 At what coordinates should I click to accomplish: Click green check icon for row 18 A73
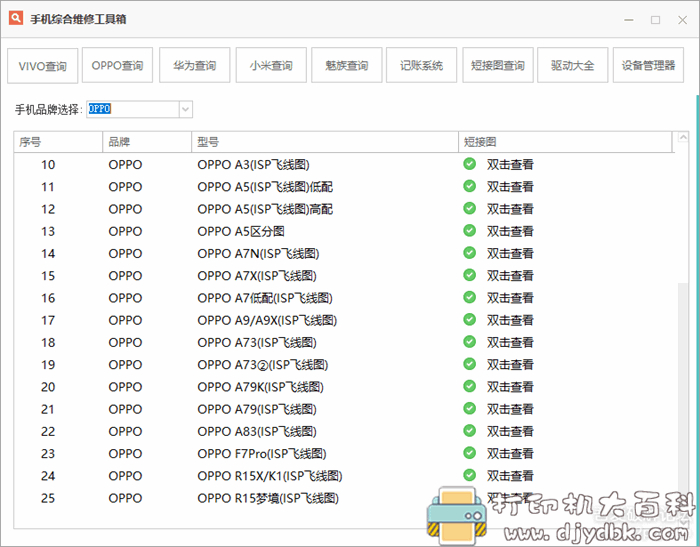469,342
